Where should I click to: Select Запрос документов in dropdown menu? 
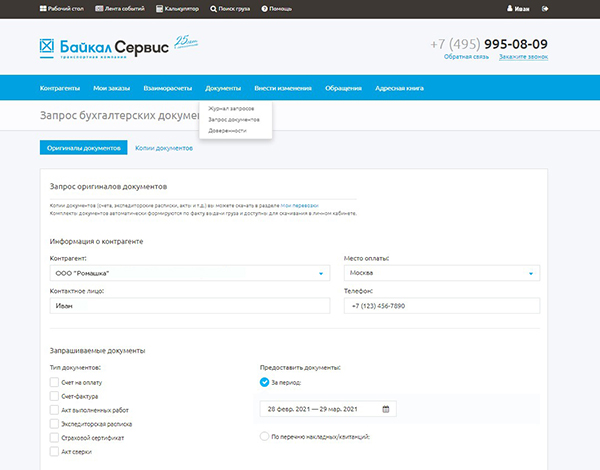(234, 120)
